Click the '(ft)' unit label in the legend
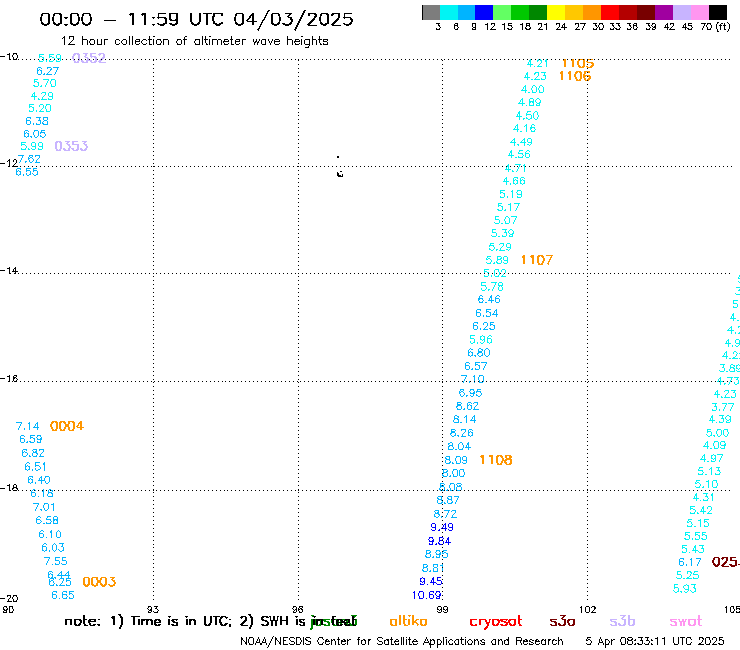740x650 pixels. 723,26
